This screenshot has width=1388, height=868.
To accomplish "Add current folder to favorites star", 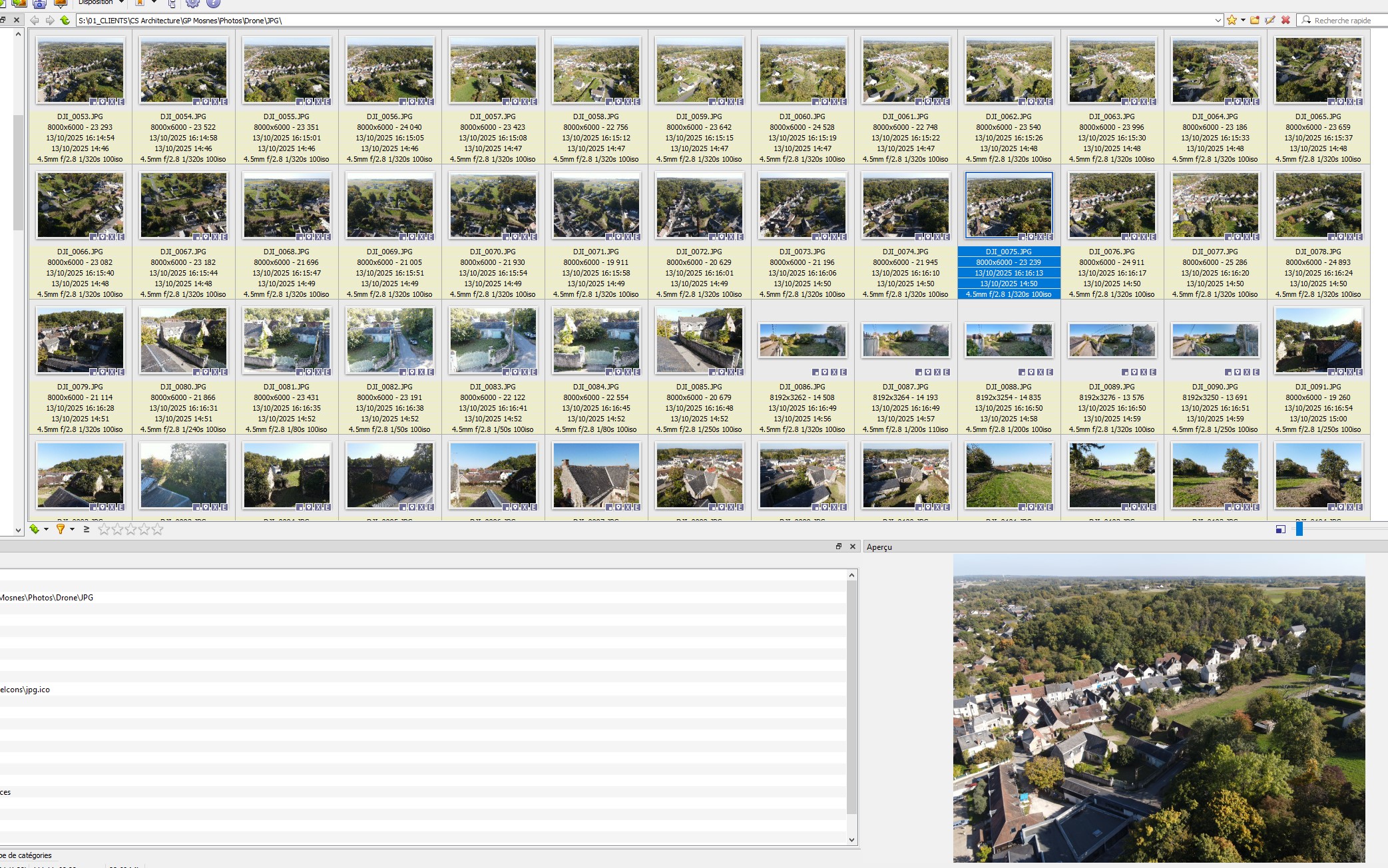I will pos(1232,21).
